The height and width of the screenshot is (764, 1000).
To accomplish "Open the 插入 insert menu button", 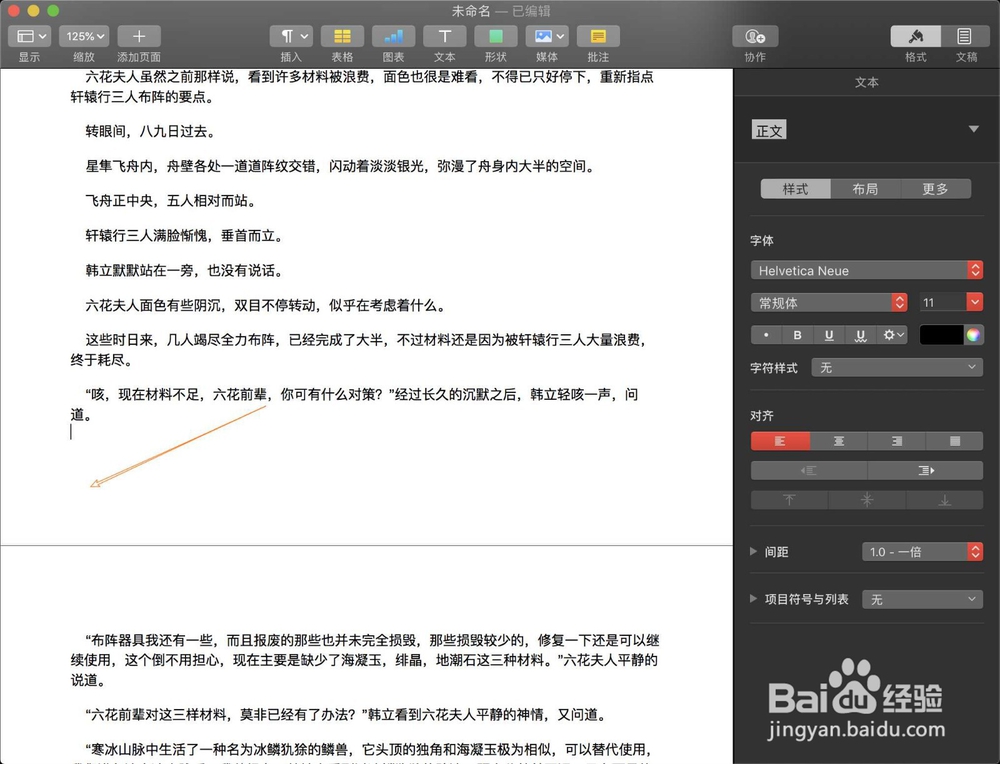I will (x=290, y=38).
